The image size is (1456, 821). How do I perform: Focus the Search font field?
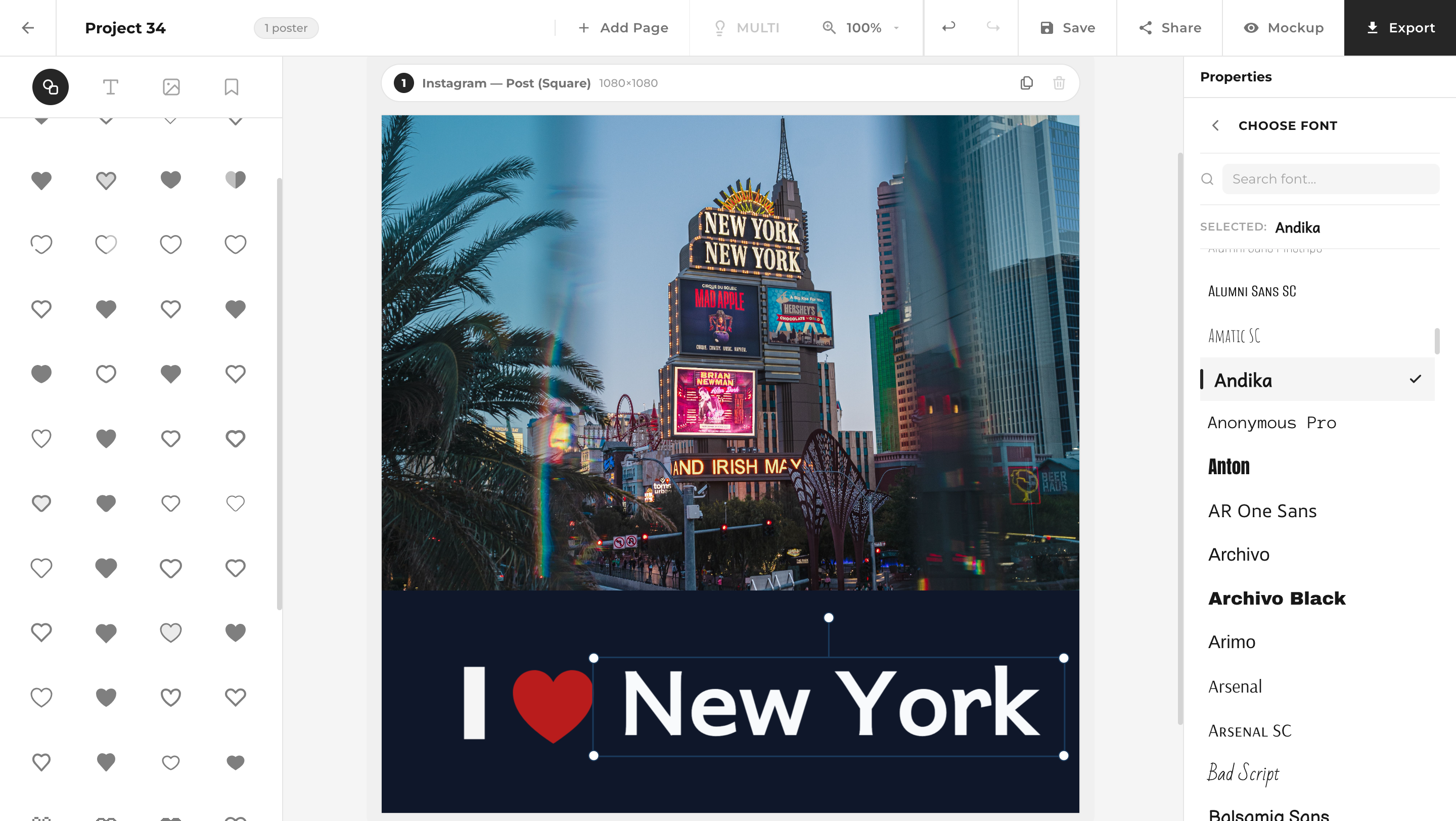(x=1331, y=179)
